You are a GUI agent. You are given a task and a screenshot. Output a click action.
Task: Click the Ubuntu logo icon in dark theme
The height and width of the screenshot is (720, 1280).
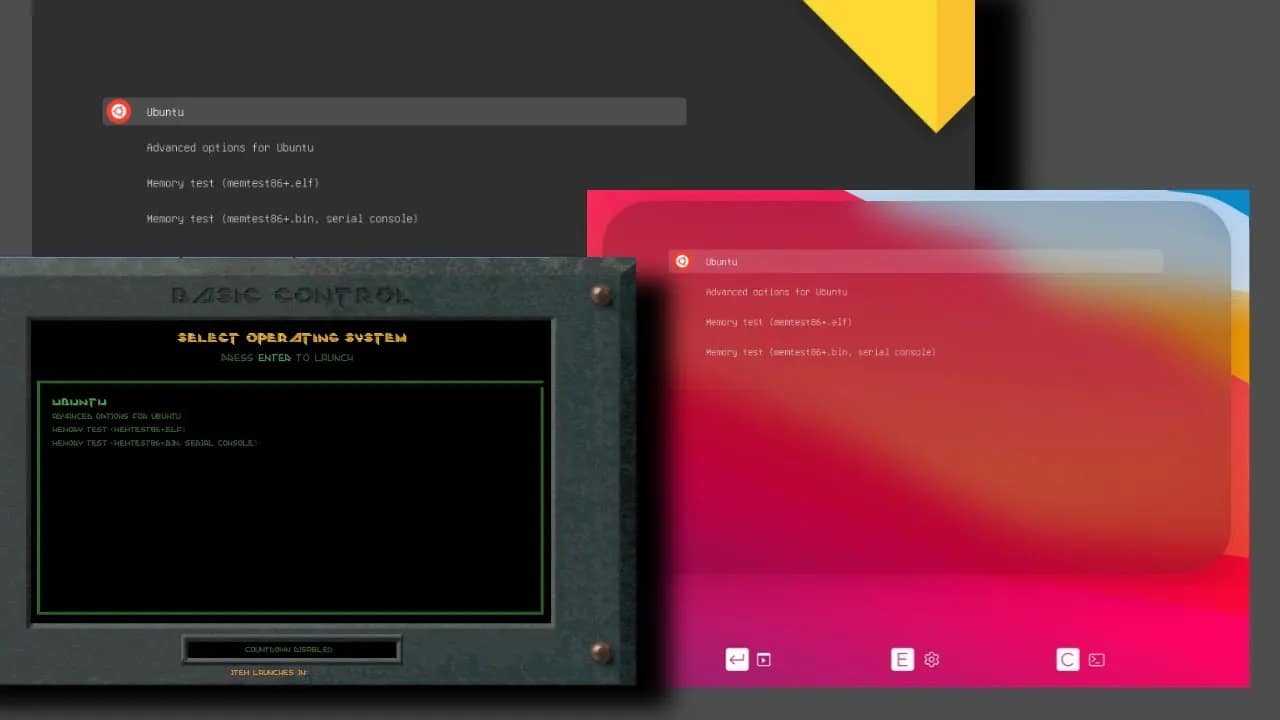(x=118, y=111)
